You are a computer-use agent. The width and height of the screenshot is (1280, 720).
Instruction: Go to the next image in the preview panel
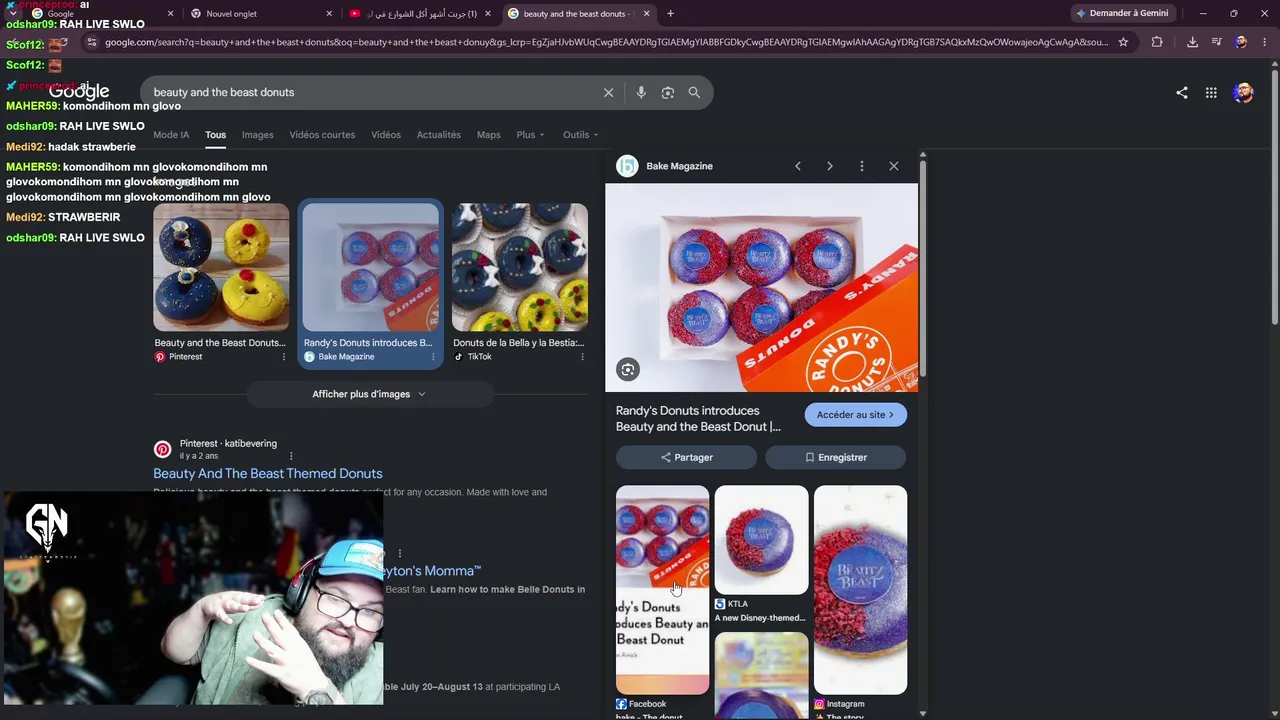(x=829, y=166)
